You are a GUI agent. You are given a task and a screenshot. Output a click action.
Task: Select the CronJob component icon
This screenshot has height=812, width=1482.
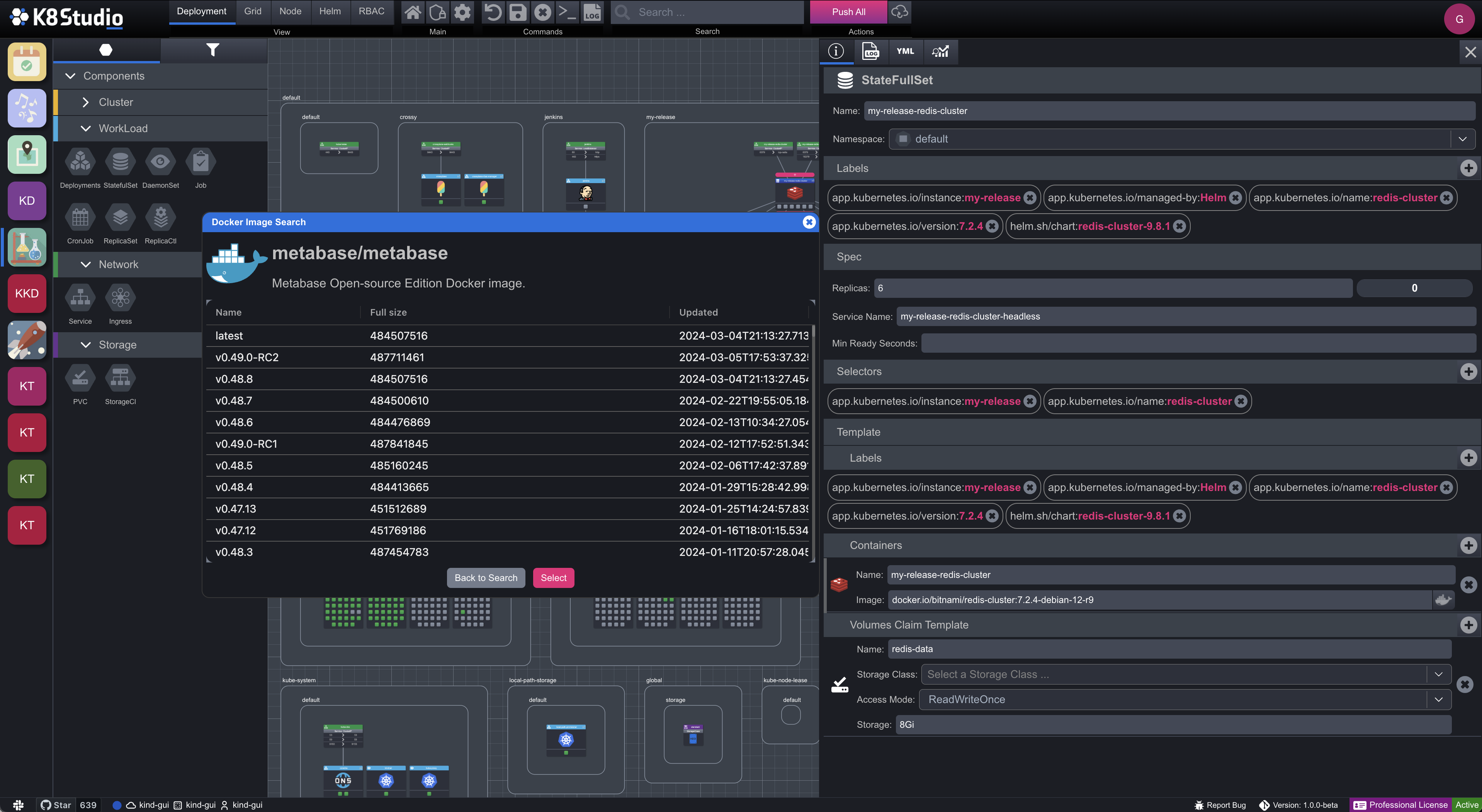click(x=80, y=217)
